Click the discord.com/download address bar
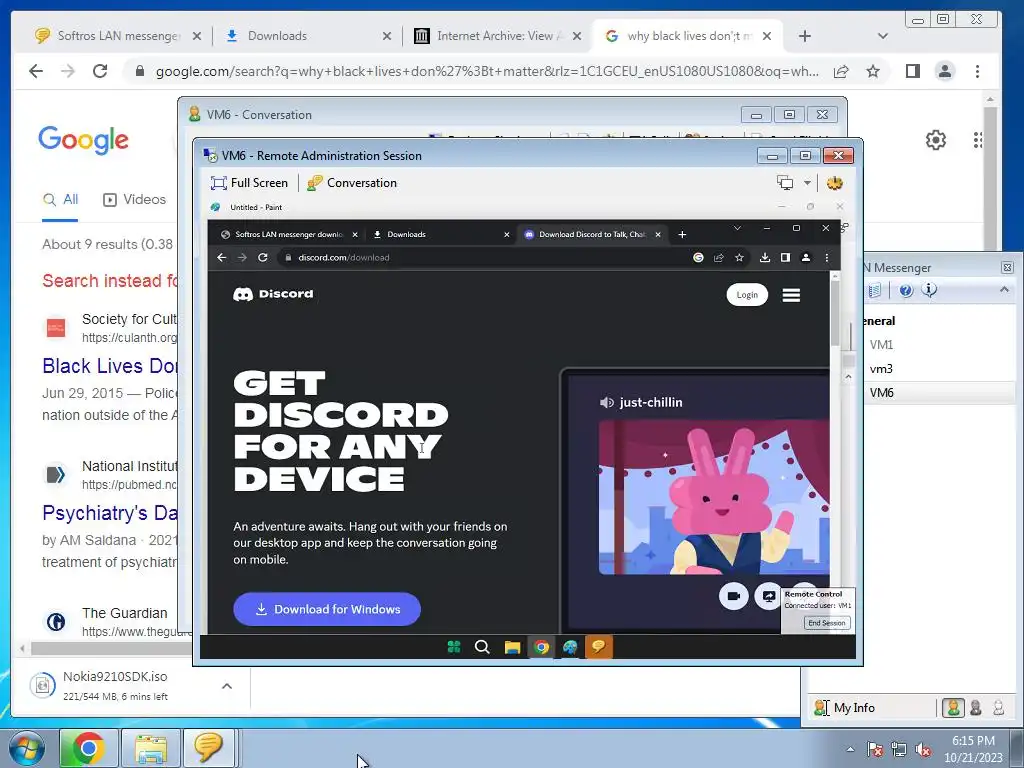 click(483, 257)
